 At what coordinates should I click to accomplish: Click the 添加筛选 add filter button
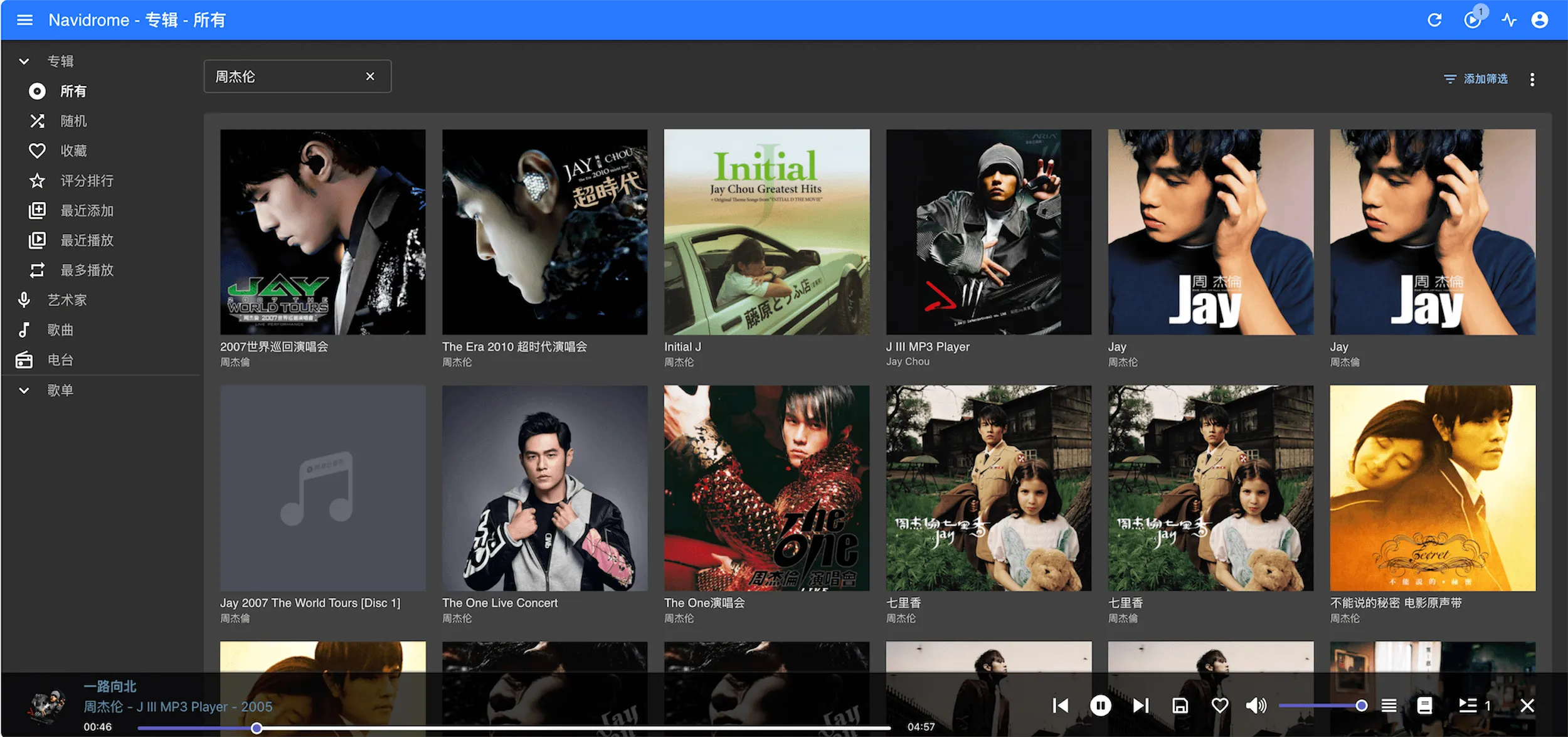1476,79
